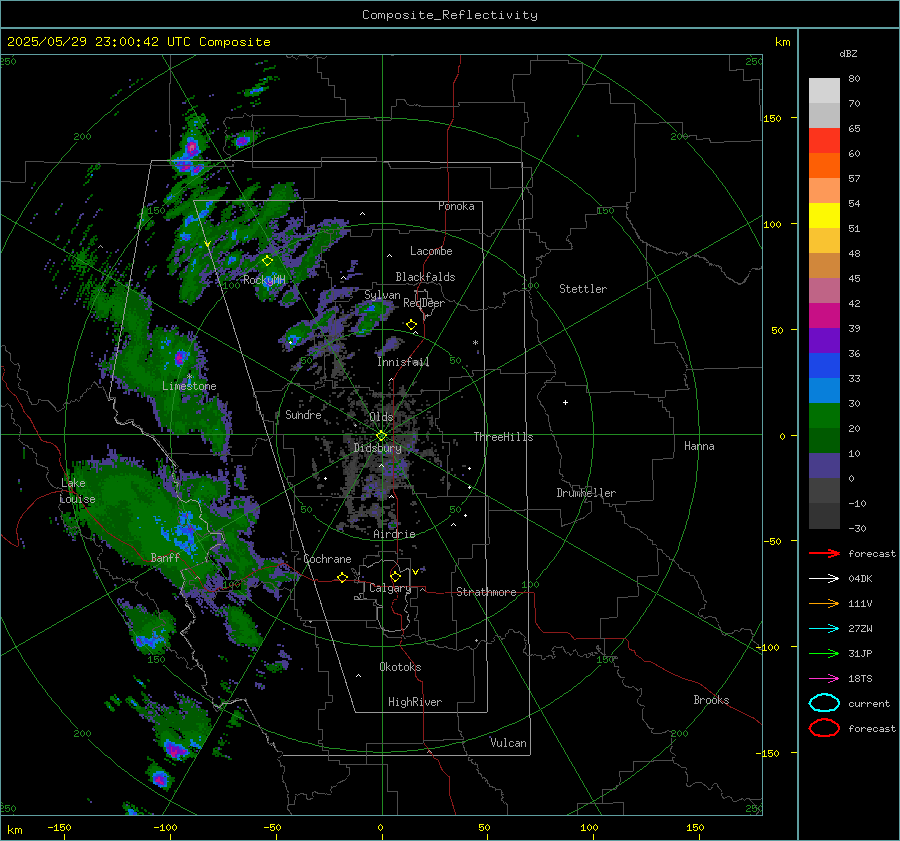The width and height of the screenshot is (900, 841).
Task: Click the asterisk marker above Limestone label
Action: 189,377
